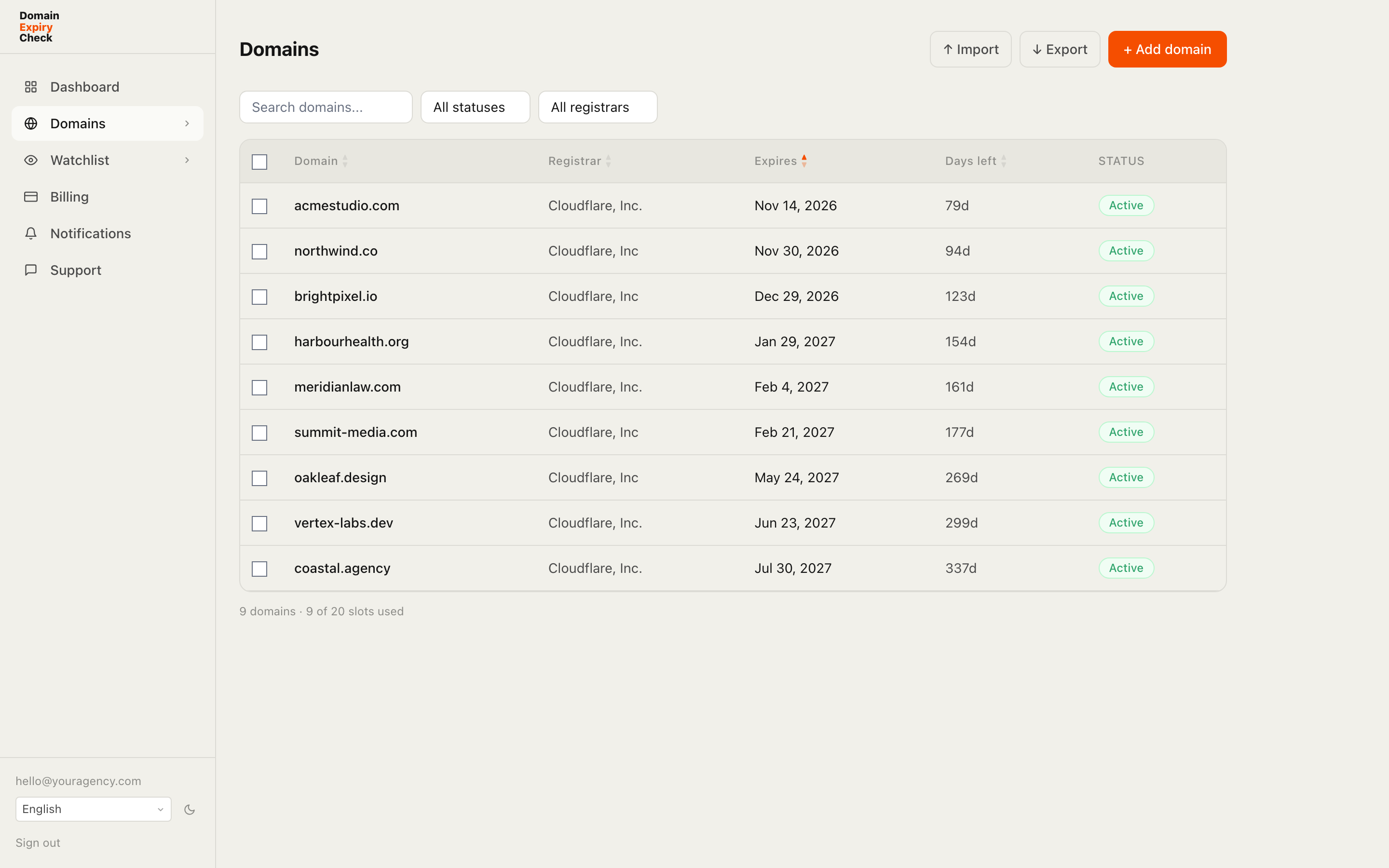The width and height of the screenshot is (1389, 868).
Task: Open Billing in sidebar
Action: click(x=108, y=197)
